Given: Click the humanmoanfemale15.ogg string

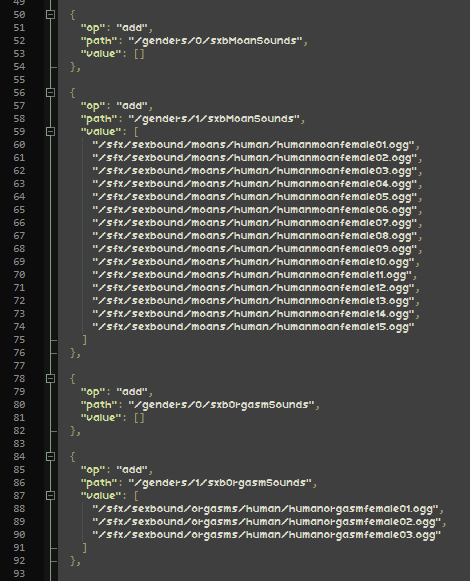Looking at the screenshot, I should [x=254, y=327].
